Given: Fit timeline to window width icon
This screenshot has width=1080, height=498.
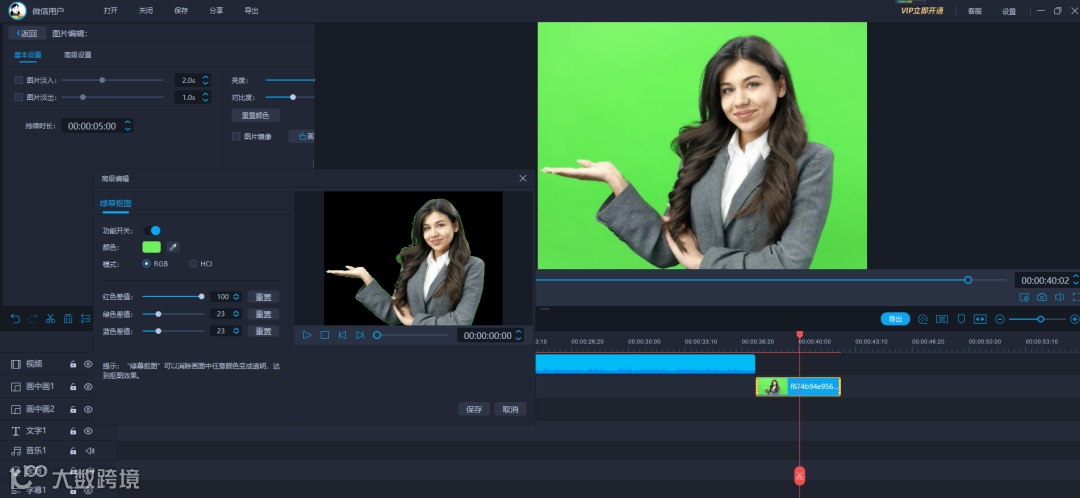Looking at the screenshot, I should point(980,320).
